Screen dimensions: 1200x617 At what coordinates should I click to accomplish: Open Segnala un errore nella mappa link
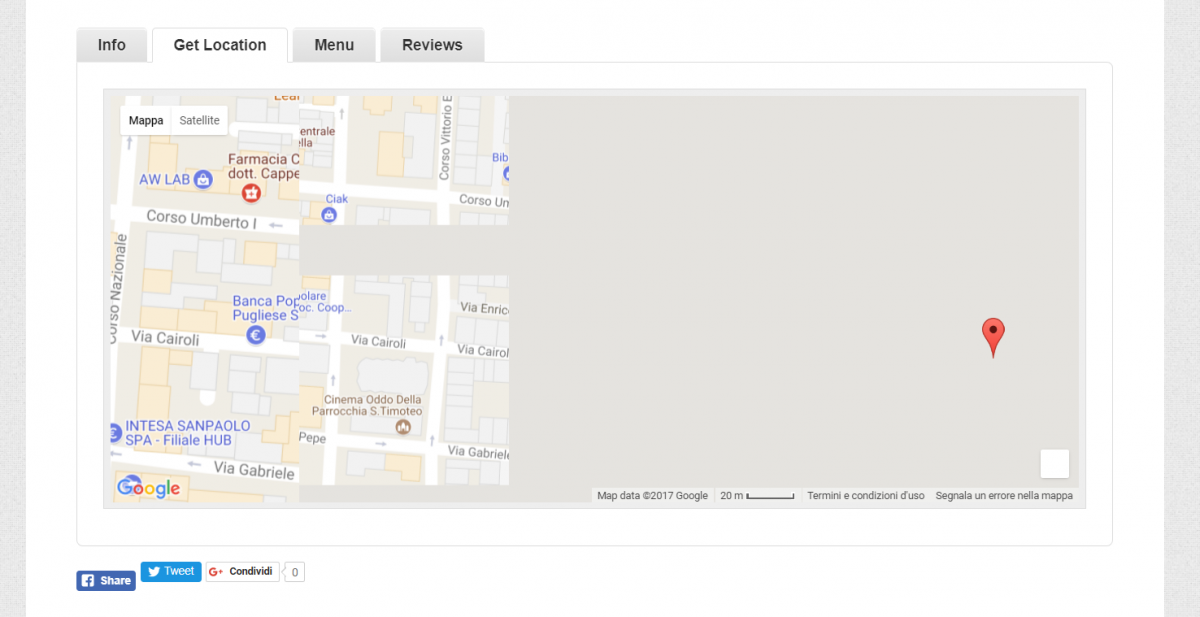(1004, 496)
